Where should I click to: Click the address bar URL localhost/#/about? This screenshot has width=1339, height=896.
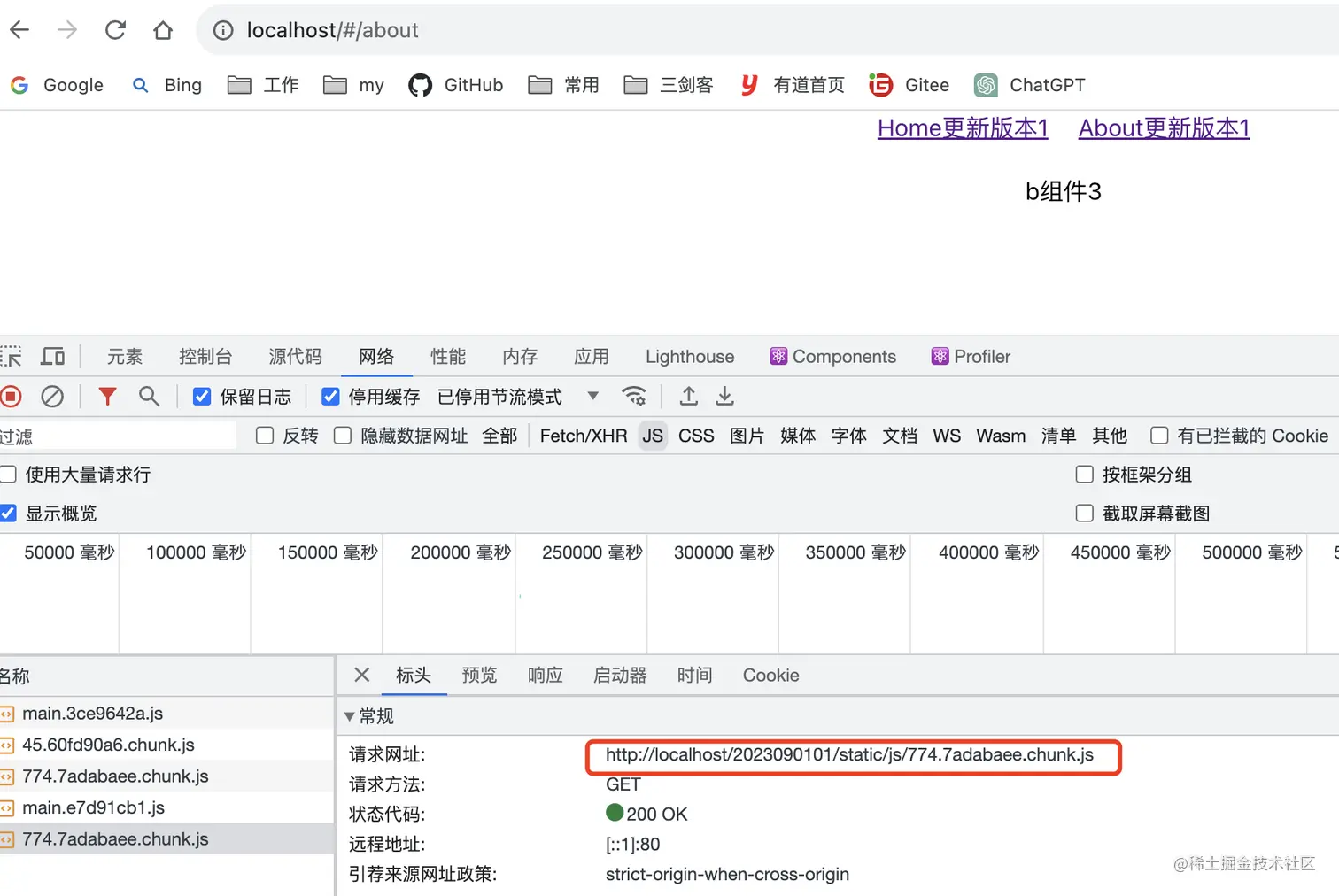(332, 30)
